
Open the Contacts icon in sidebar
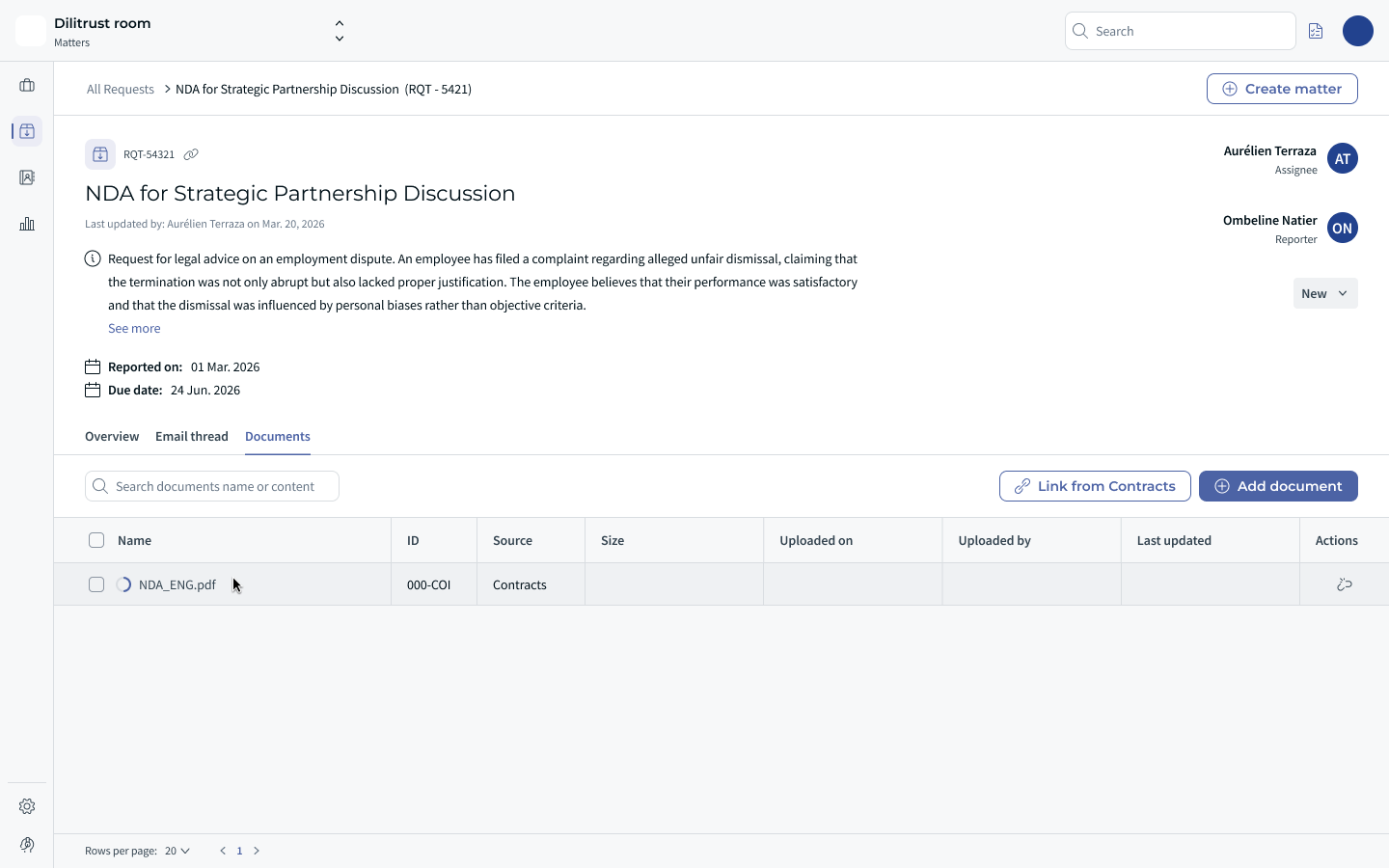pos(27,177)
